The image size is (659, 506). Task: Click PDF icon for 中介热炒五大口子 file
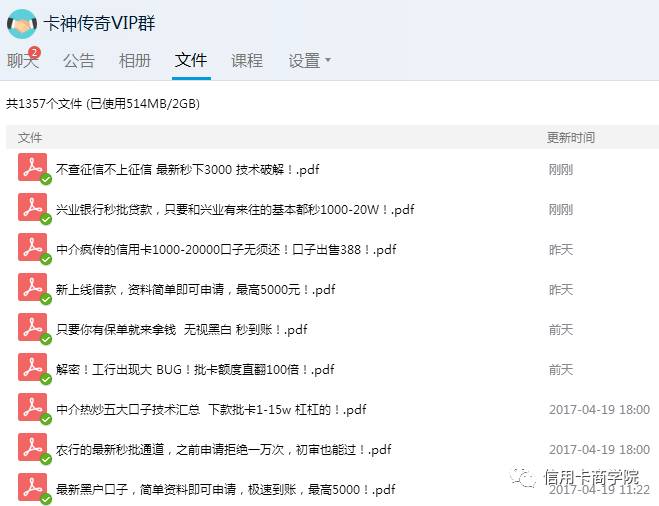click(33, 408)
